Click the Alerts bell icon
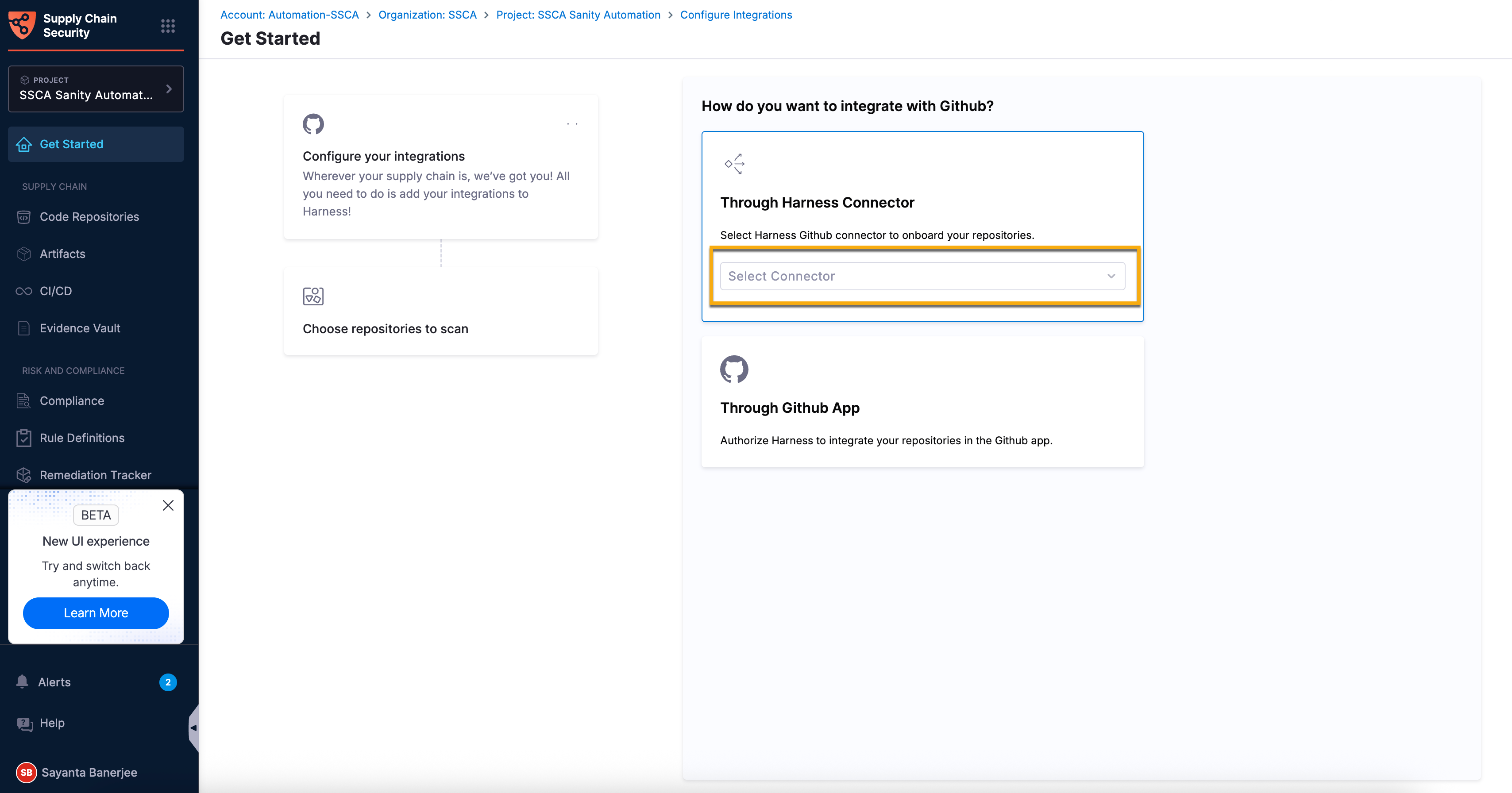This screenshot has width=1512, height=793. (x=22, y=681)
